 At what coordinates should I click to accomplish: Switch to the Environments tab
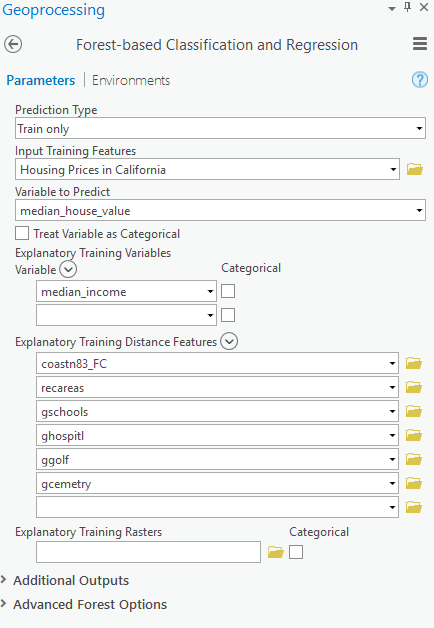click(131, 80)
